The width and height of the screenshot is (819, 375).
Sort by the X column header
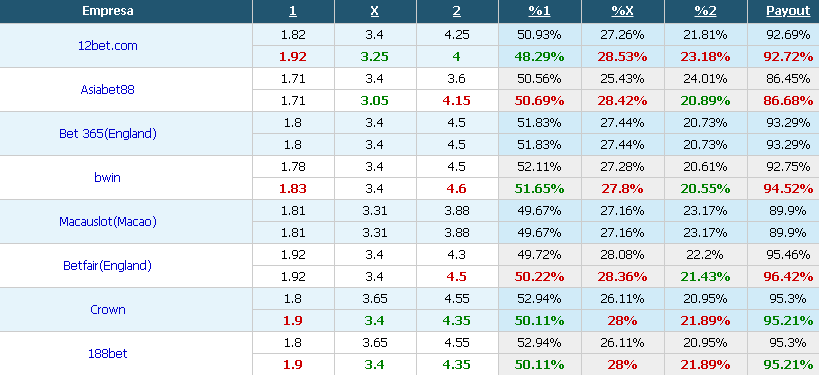375,11
